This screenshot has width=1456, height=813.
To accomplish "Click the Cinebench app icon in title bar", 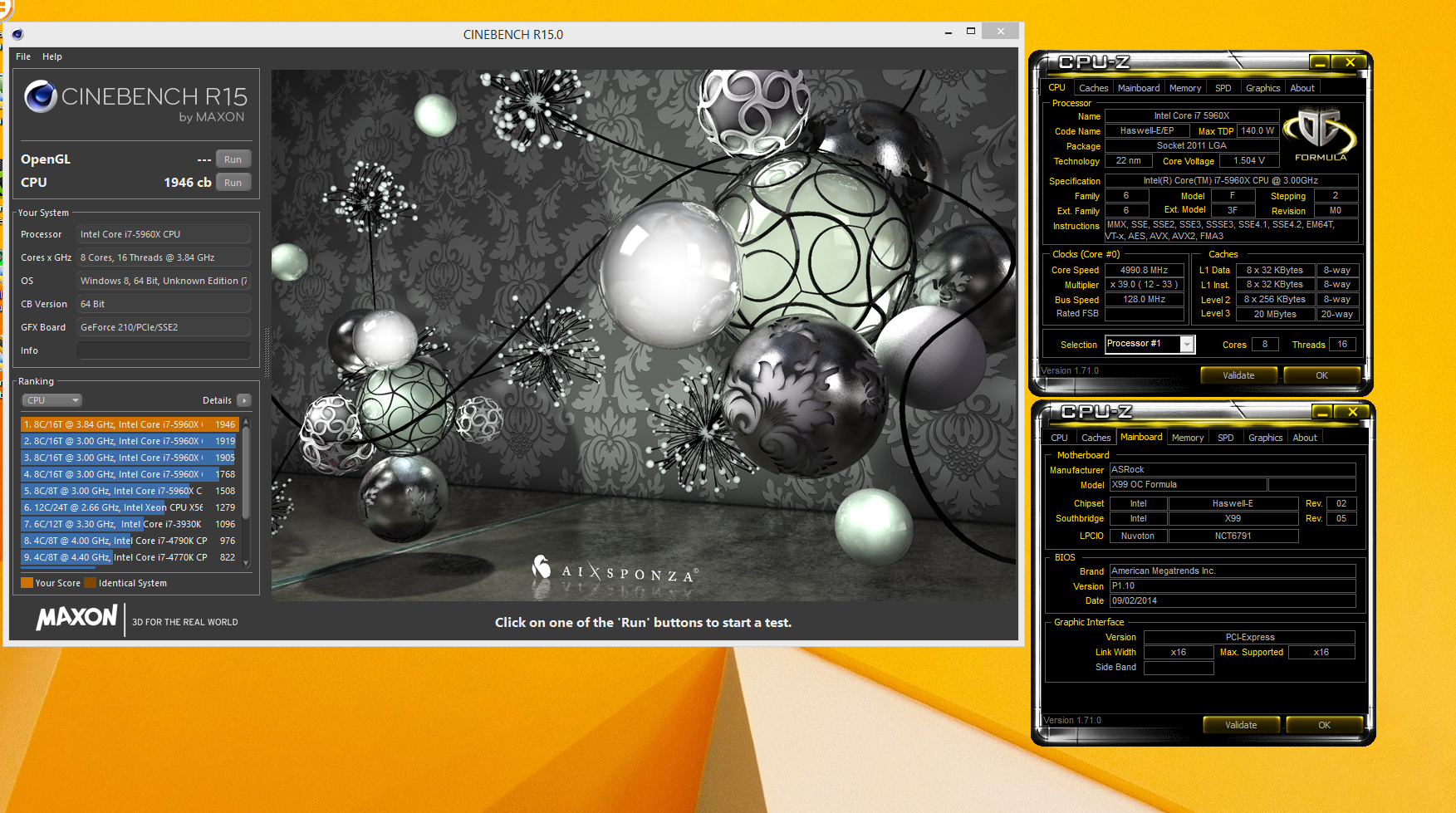I will pos(17,34).
